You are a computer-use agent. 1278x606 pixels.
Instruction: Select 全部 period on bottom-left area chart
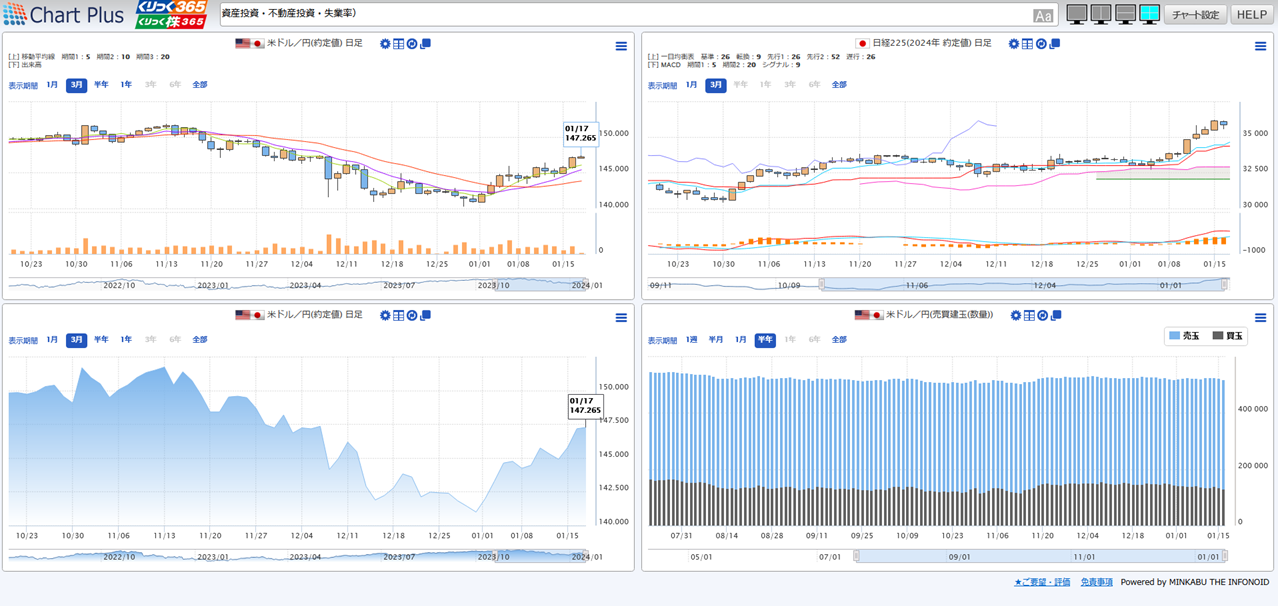pos(200,340)
